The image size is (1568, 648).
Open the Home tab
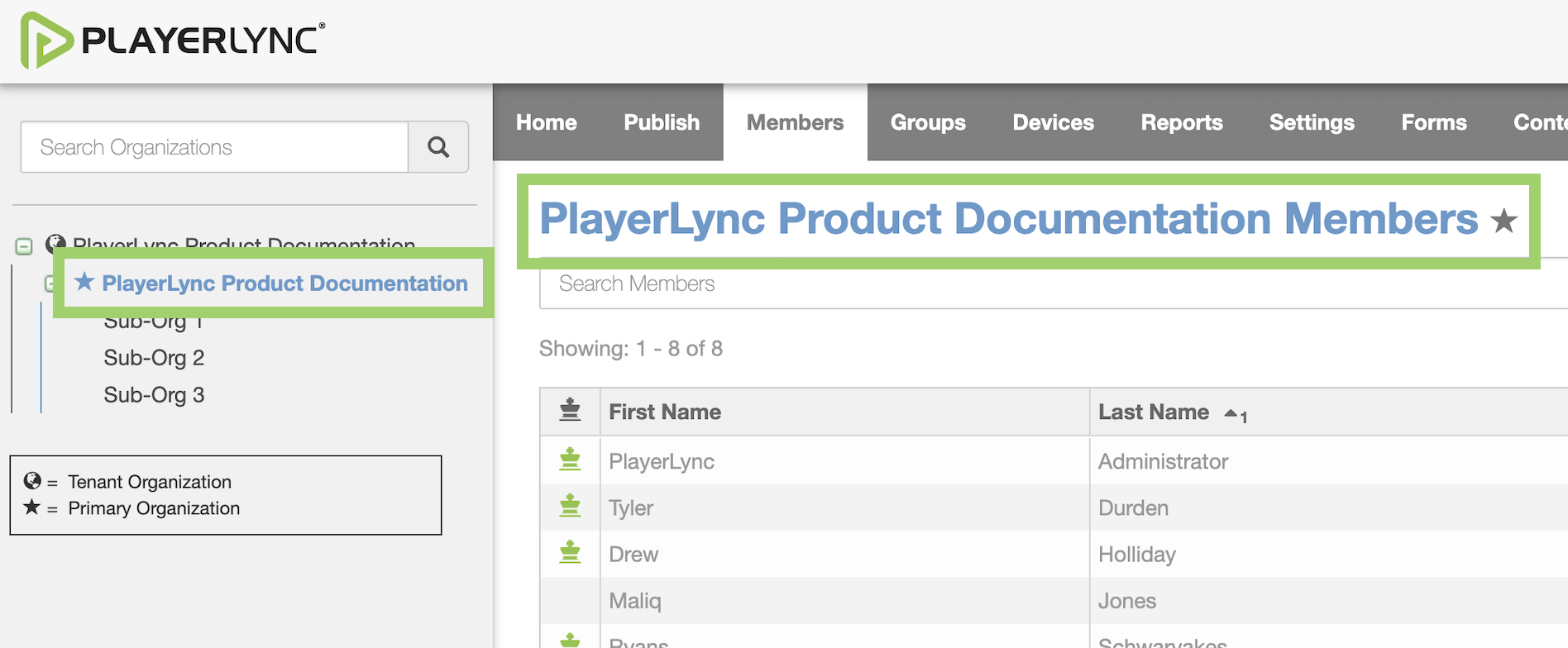pyautogui.click(x=546, y=122)
